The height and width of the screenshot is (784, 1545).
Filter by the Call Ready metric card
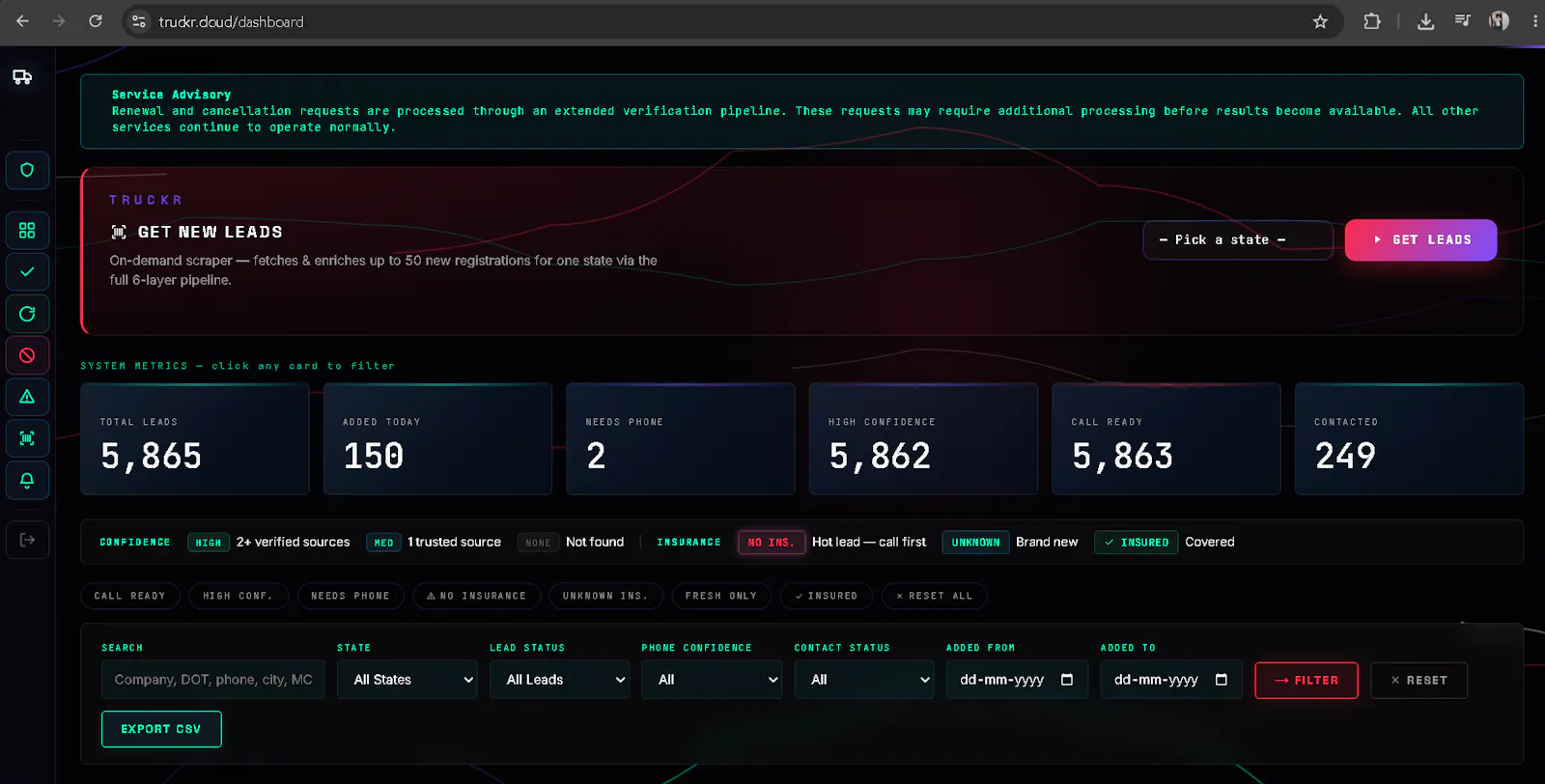(x=1166, y=439)
